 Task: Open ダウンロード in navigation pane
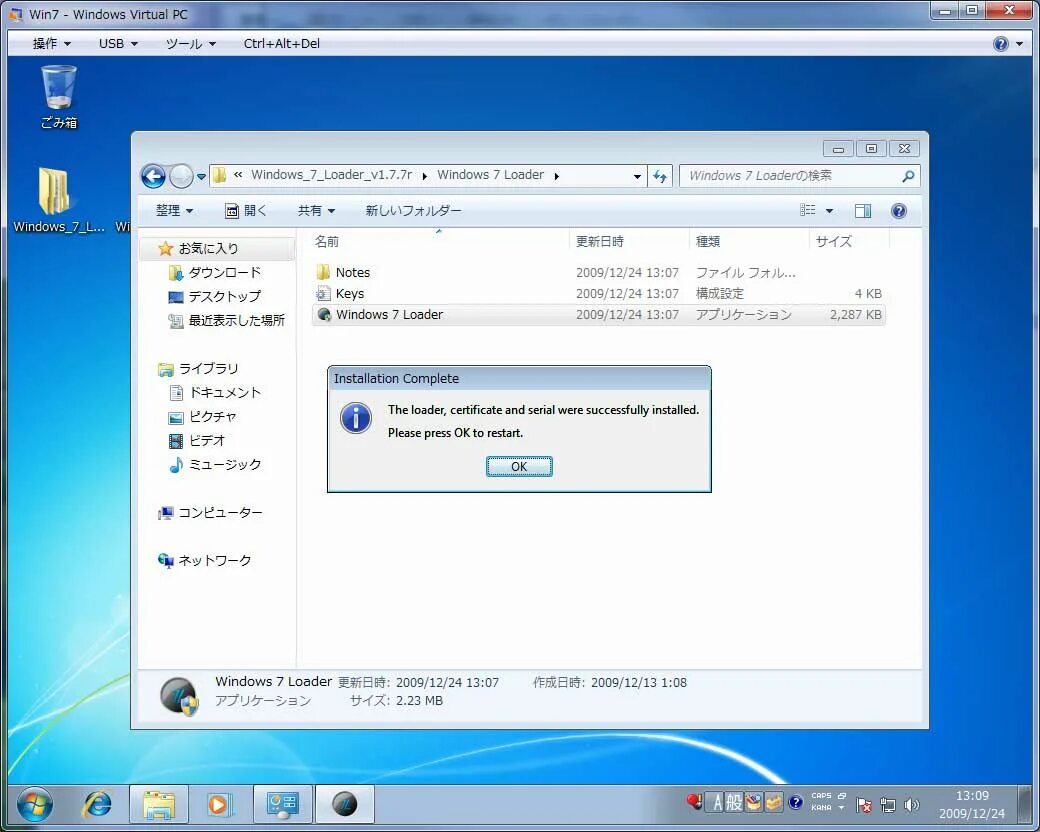(215, 272)
